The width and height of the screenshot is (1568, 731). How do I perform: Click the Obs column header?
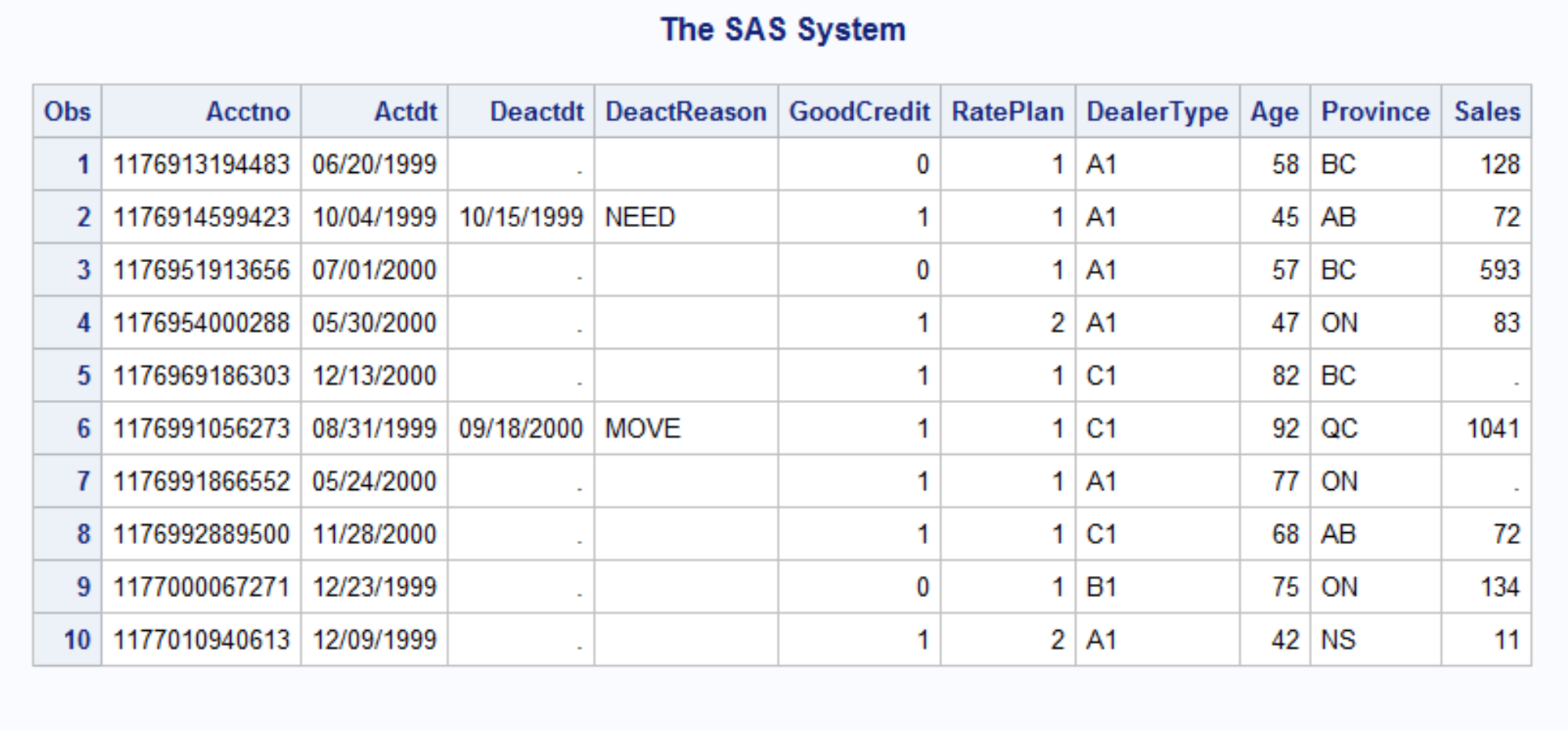(x=67, y=112)
